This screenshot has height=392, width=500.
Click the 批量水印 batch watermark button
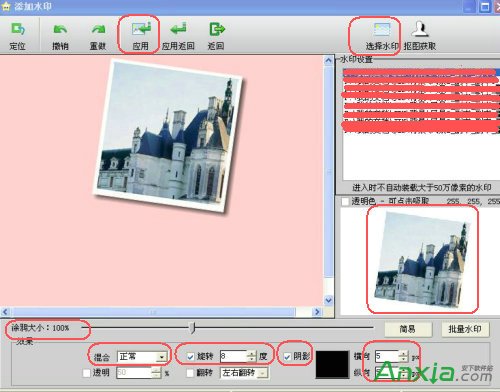tap(465, 329)
